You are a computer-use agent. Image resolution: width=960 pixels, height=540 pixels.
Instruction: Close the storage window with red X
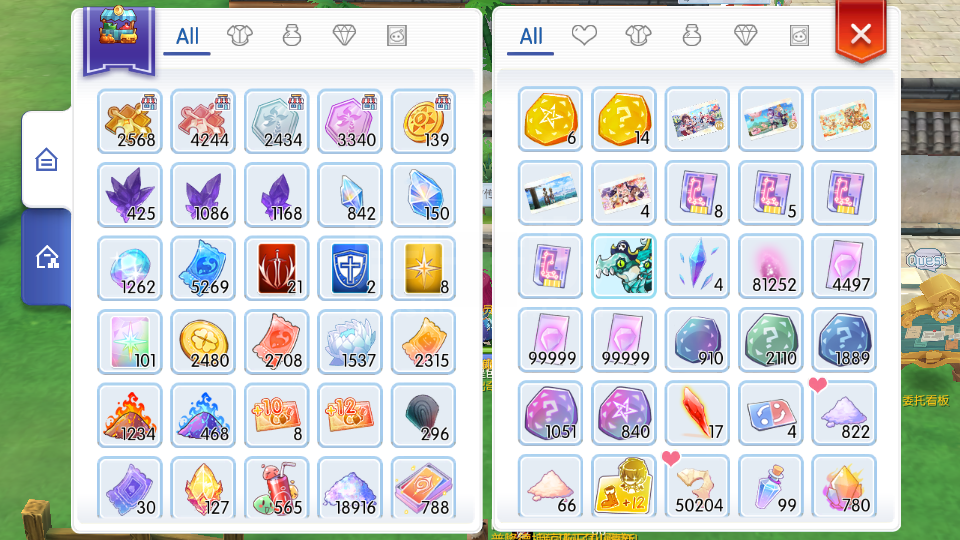coord(861,33)
